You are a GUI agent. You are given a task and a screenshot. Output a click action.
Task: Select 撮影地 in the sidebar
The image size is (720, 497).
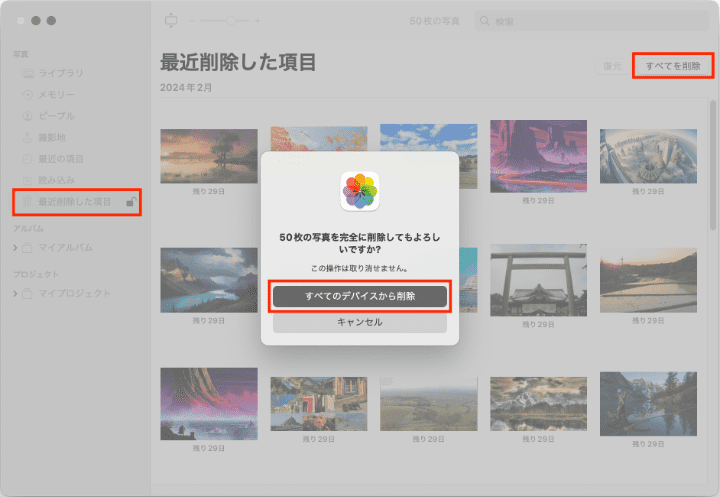pyautogui.click(x=51, y=137)
